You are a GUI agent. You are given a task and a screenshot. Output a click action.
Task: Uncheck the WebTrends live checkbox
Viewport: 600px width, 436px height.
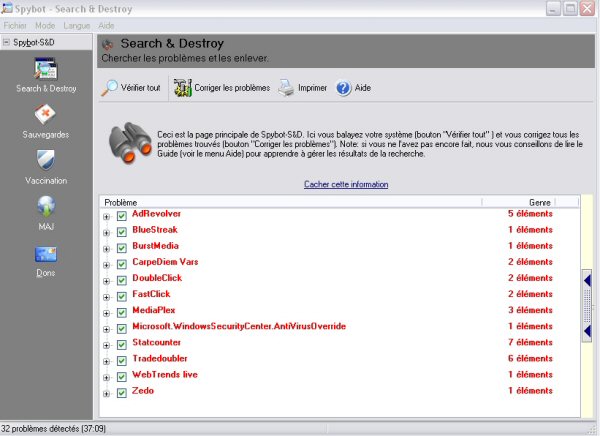[x=122, y=377]
